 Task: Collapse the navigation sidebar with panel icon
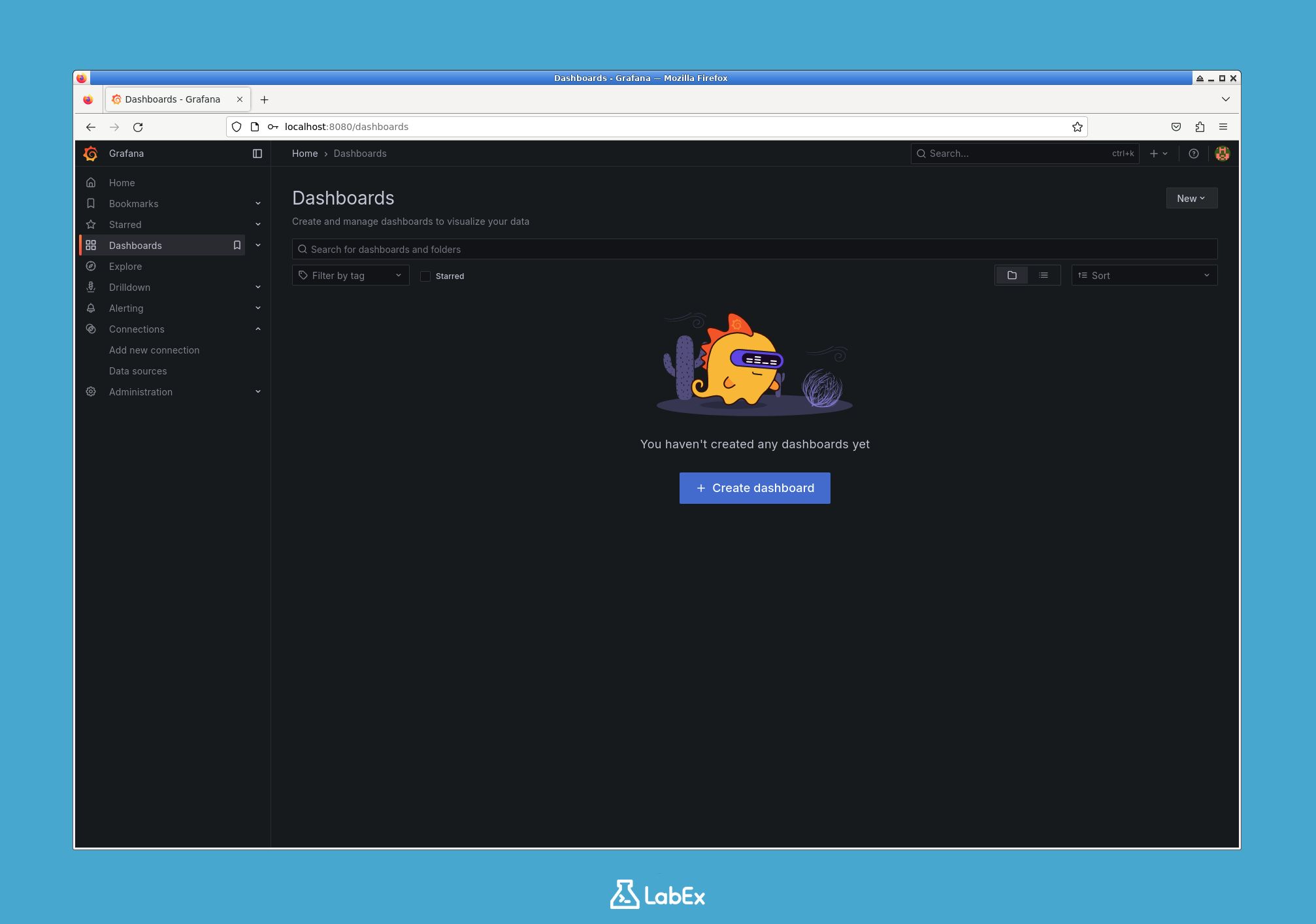pyautogui.click(x=257, y=153)
